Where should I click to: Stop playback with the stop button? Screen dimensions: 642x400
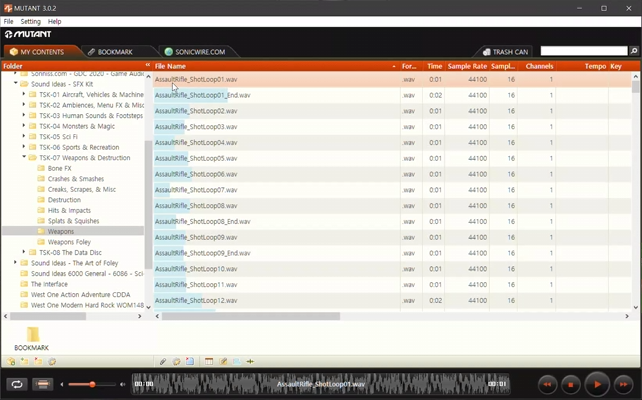click(571, 384)
